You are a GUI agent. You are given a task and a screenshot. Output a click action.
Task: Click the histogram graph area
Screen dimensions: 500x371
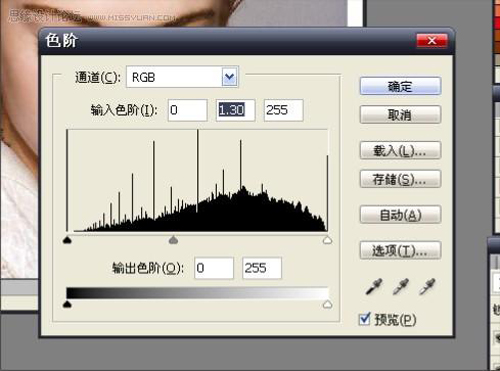(197, 180)
